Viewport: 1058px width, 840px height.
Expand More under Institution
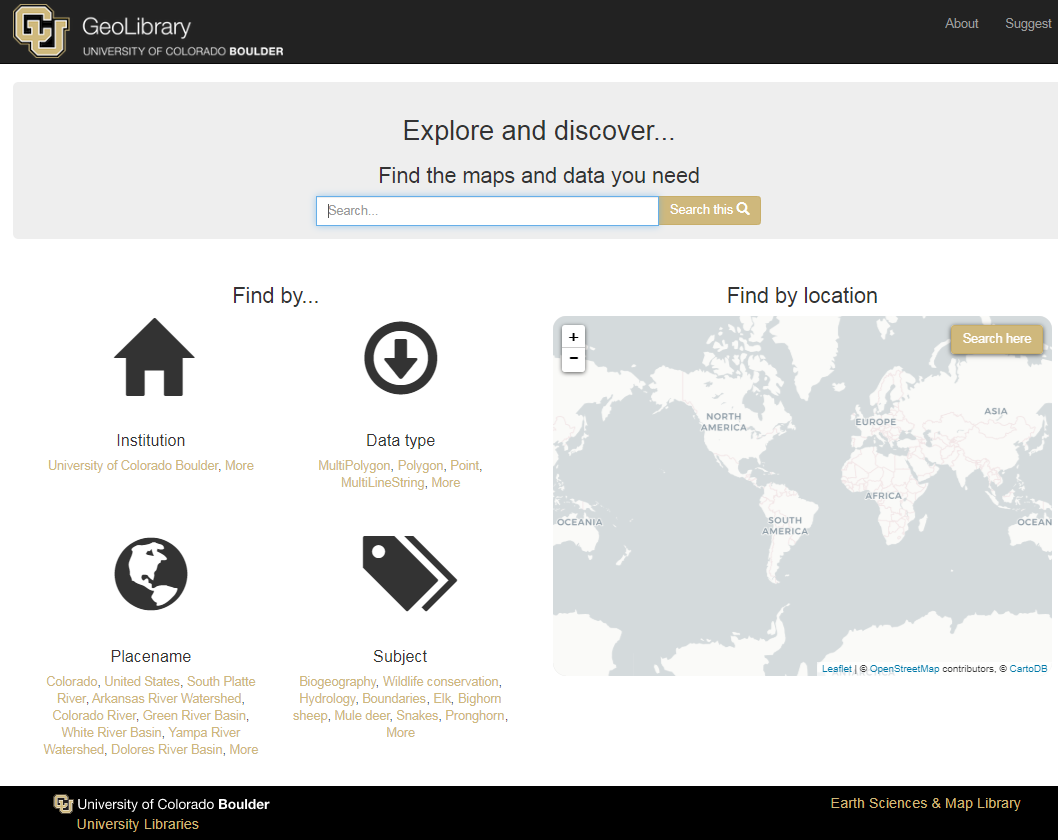click(239, 466)
